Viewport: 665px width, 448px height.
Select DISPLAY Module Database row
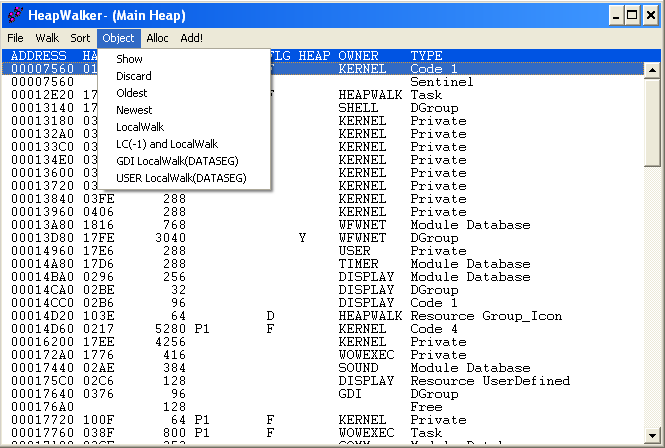(x=323, y=277)
